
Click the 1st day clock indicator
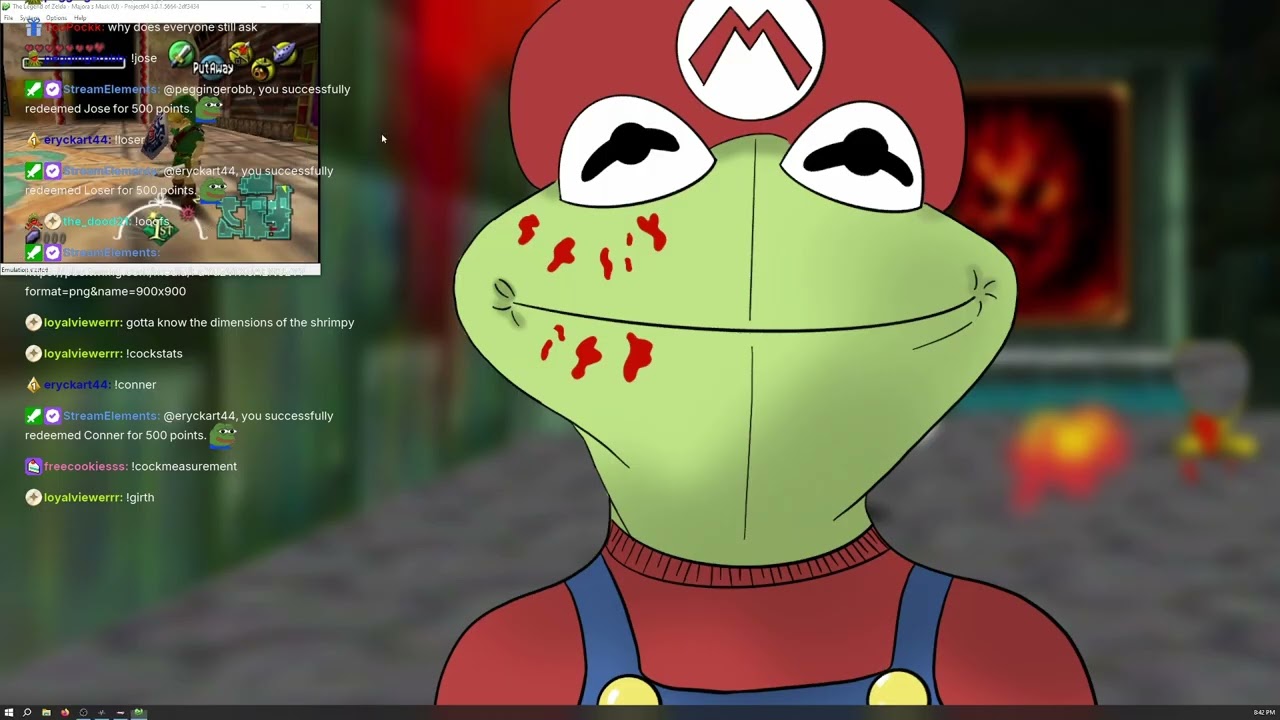point(160,229)
